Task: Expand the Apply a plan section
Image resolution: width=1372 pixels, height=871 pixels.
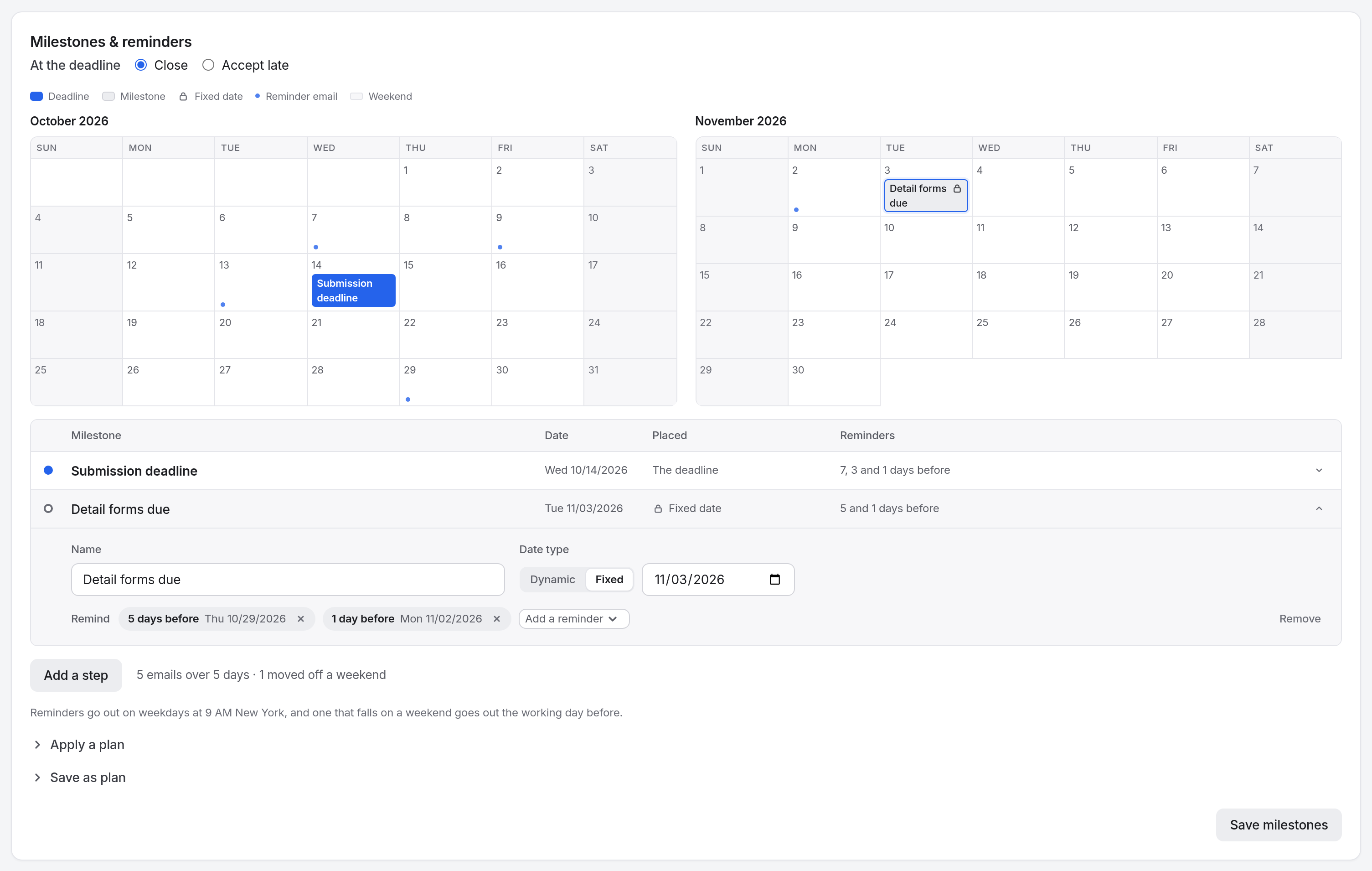Action: (78, 744)
